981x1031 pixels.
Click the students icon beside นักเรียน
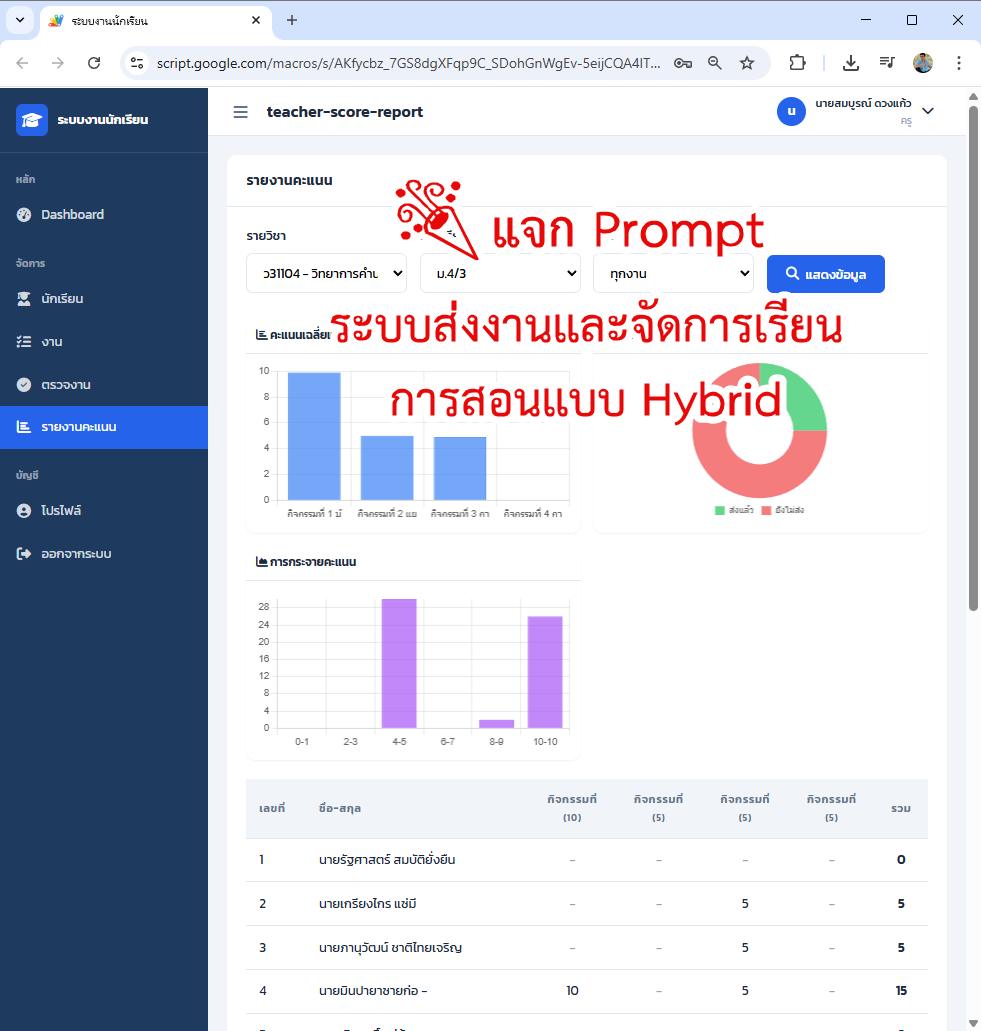(x=24, y=299)
